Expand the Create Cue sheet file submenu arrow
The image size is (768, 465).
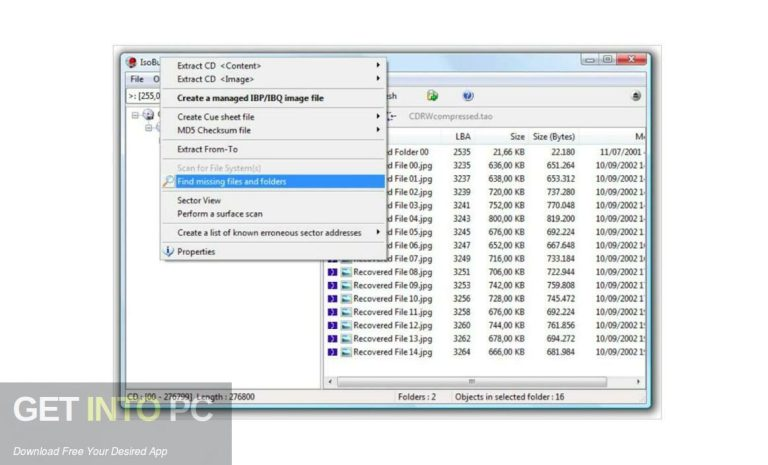pos(378,117)
